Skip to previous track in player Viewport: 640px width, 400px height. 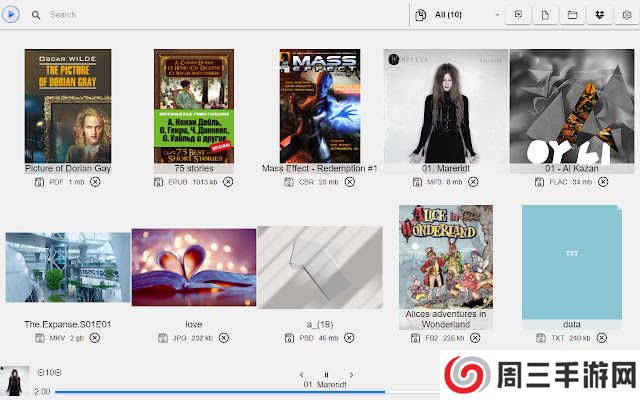(301, 375)
